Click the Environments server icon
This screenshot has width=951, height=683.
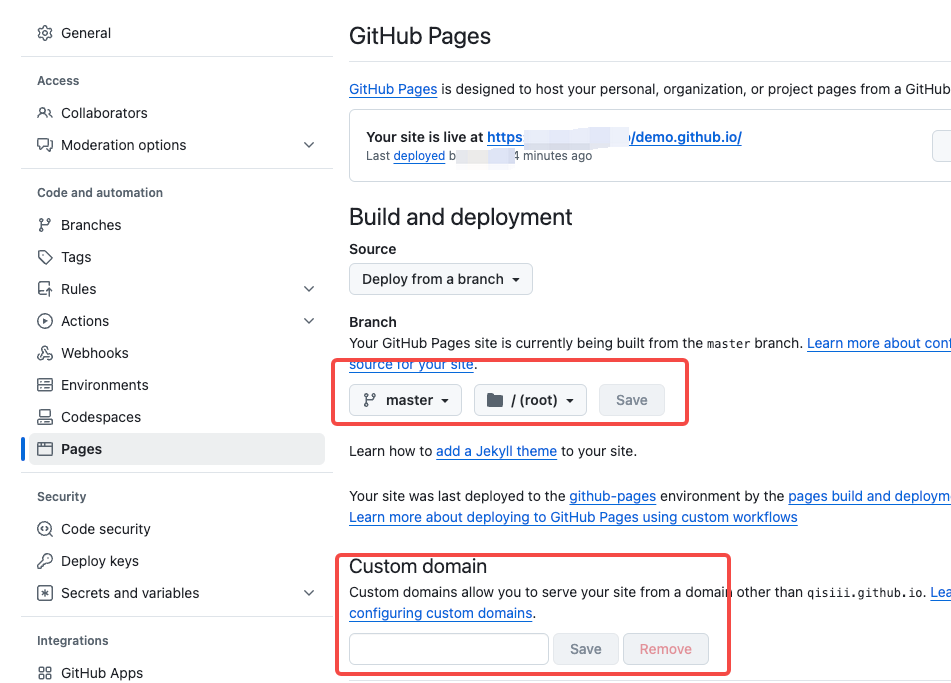(45, 385)
